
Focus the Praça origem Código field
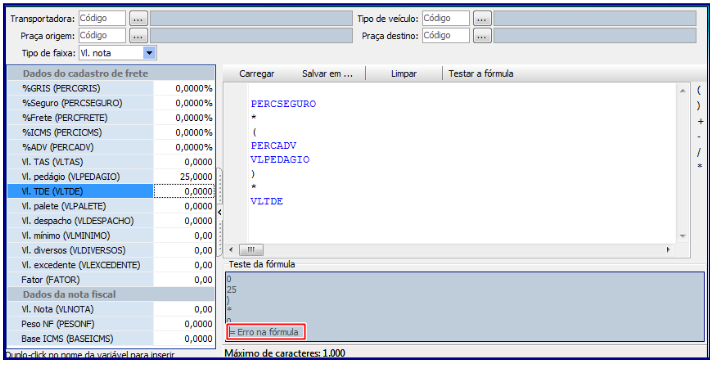coord(102,36)
